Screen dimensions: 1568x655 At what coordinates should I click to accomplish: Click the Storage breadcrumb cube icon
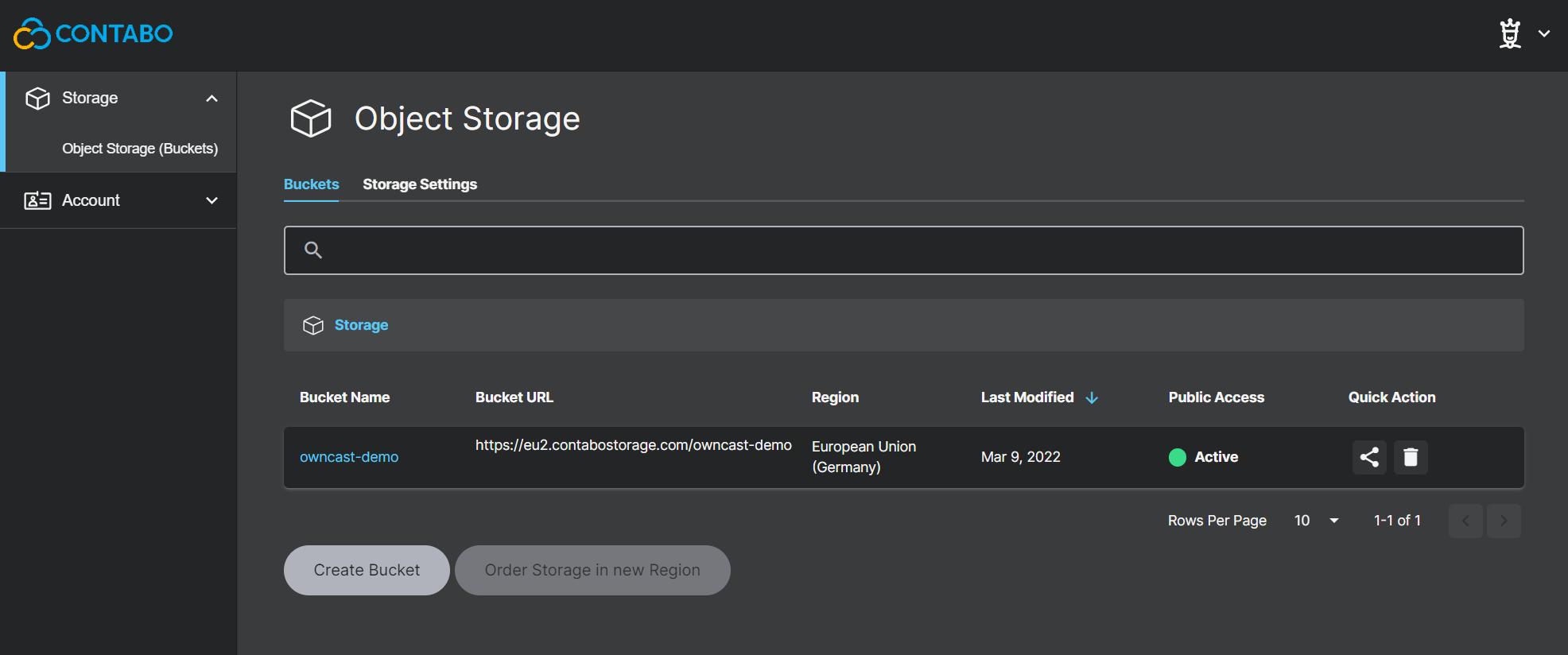click(313, 325)
